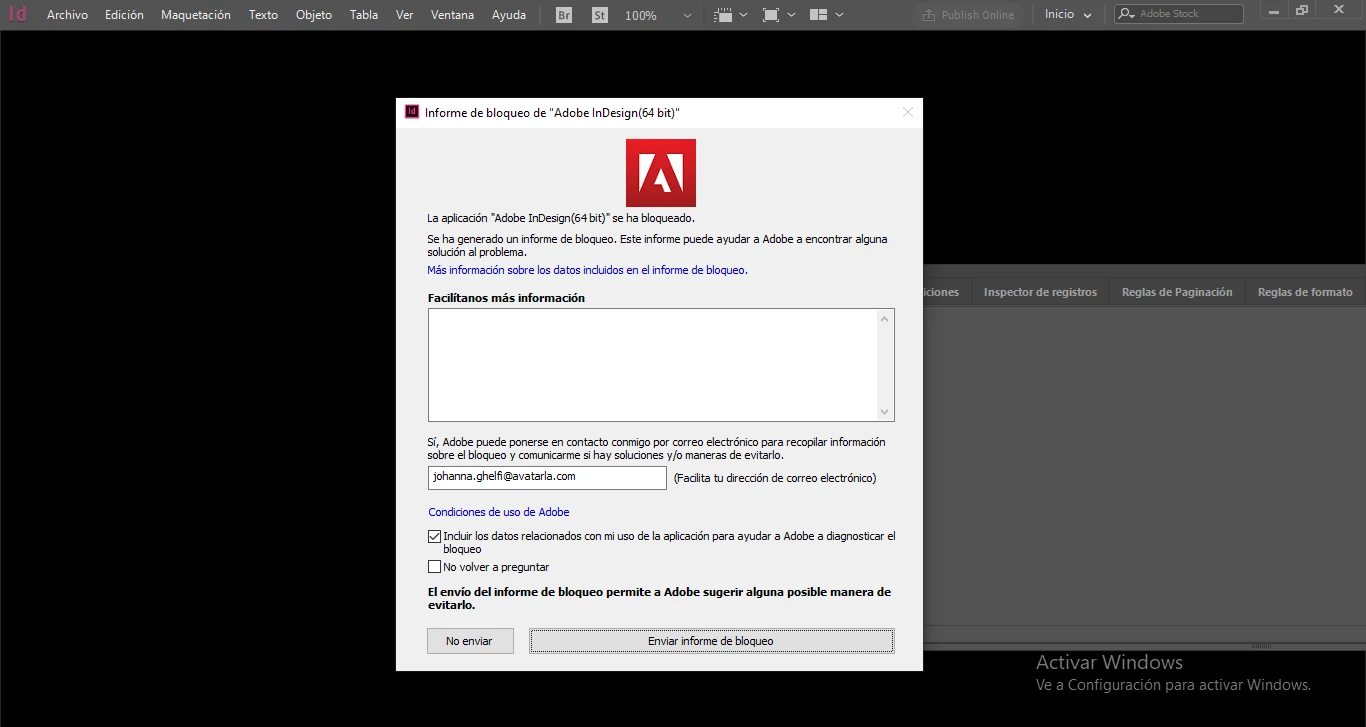
Task: Restore down the InDesign window
Action: 1301,10
